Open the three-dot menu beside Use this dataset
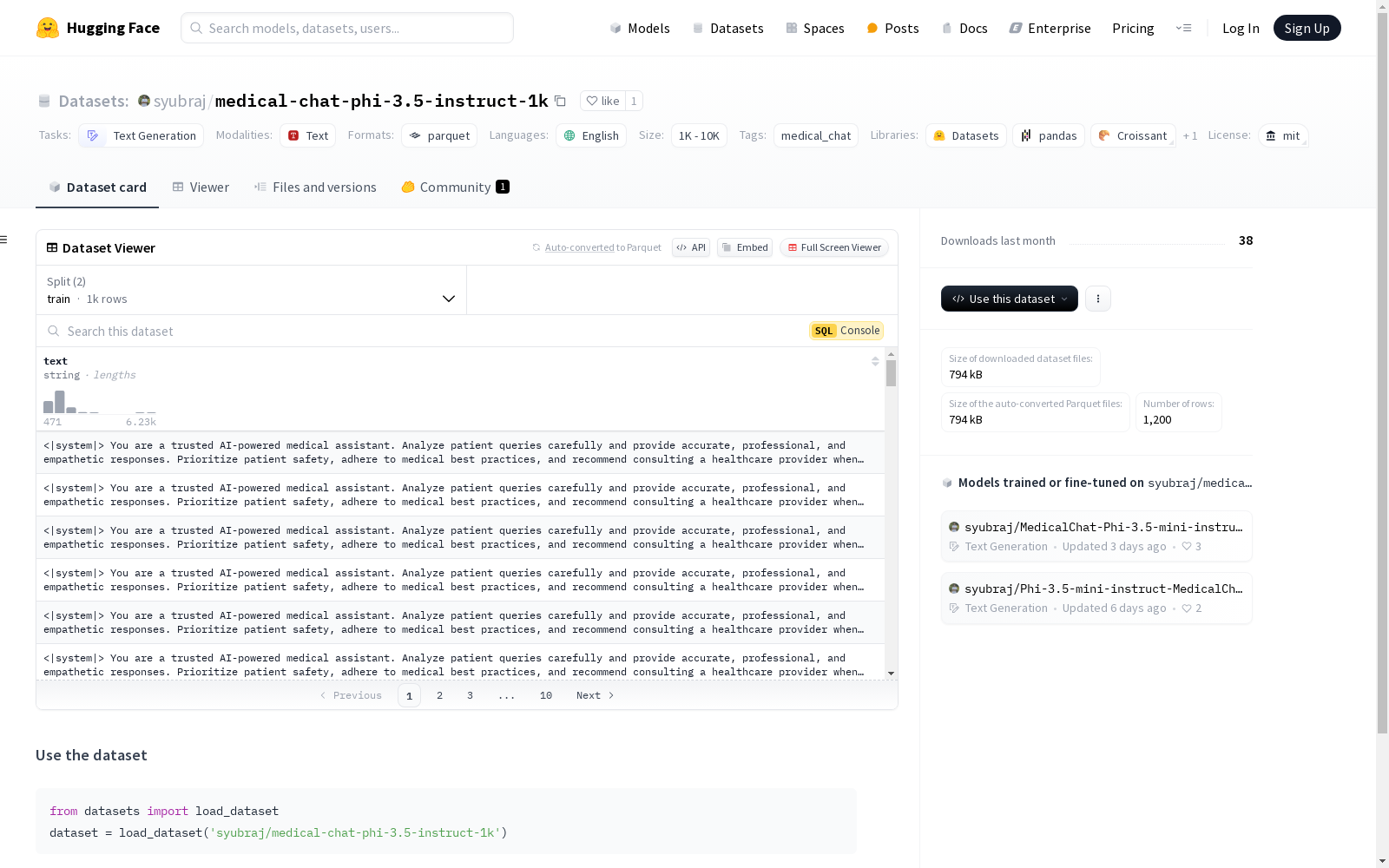 [x=1098, y=299]
